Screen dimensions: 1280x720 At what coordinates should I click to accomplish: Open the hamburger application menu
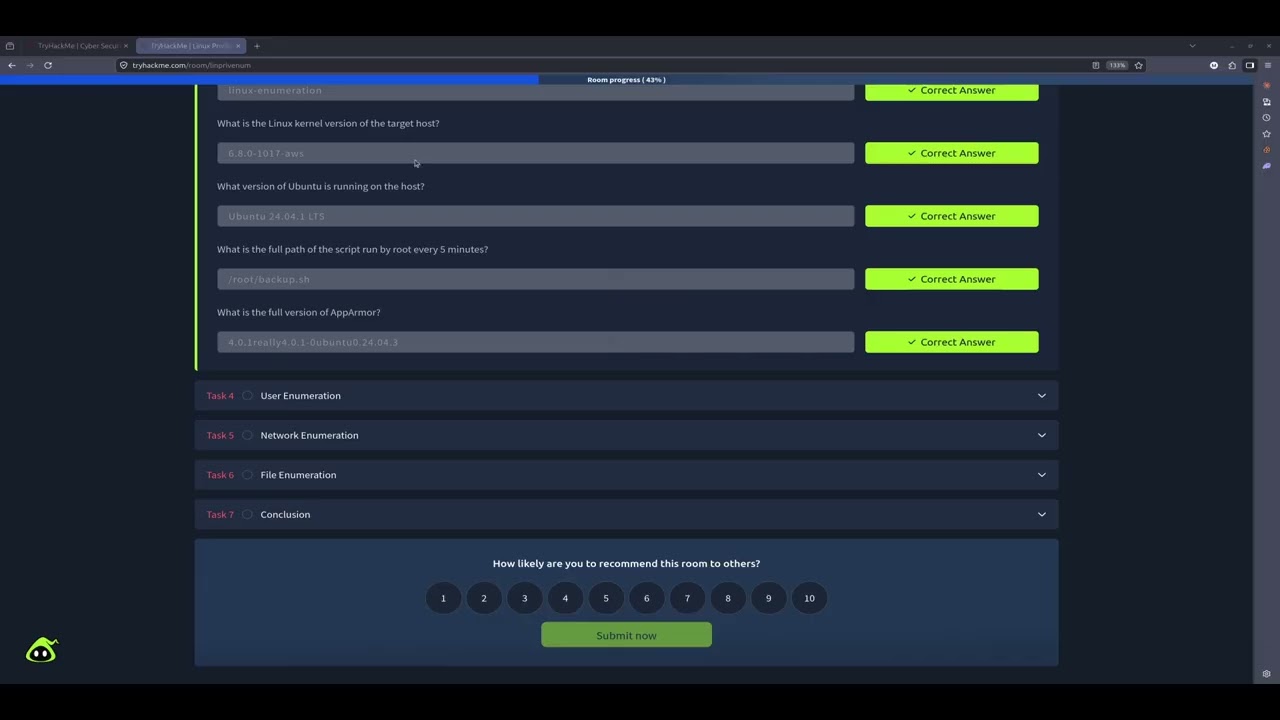point(1267,65)
